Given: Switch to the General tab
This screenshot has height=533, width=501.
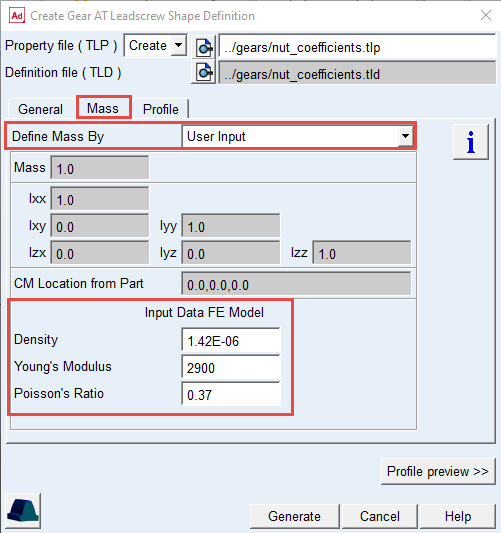Looking at the screenshot, I should point(40,109).
